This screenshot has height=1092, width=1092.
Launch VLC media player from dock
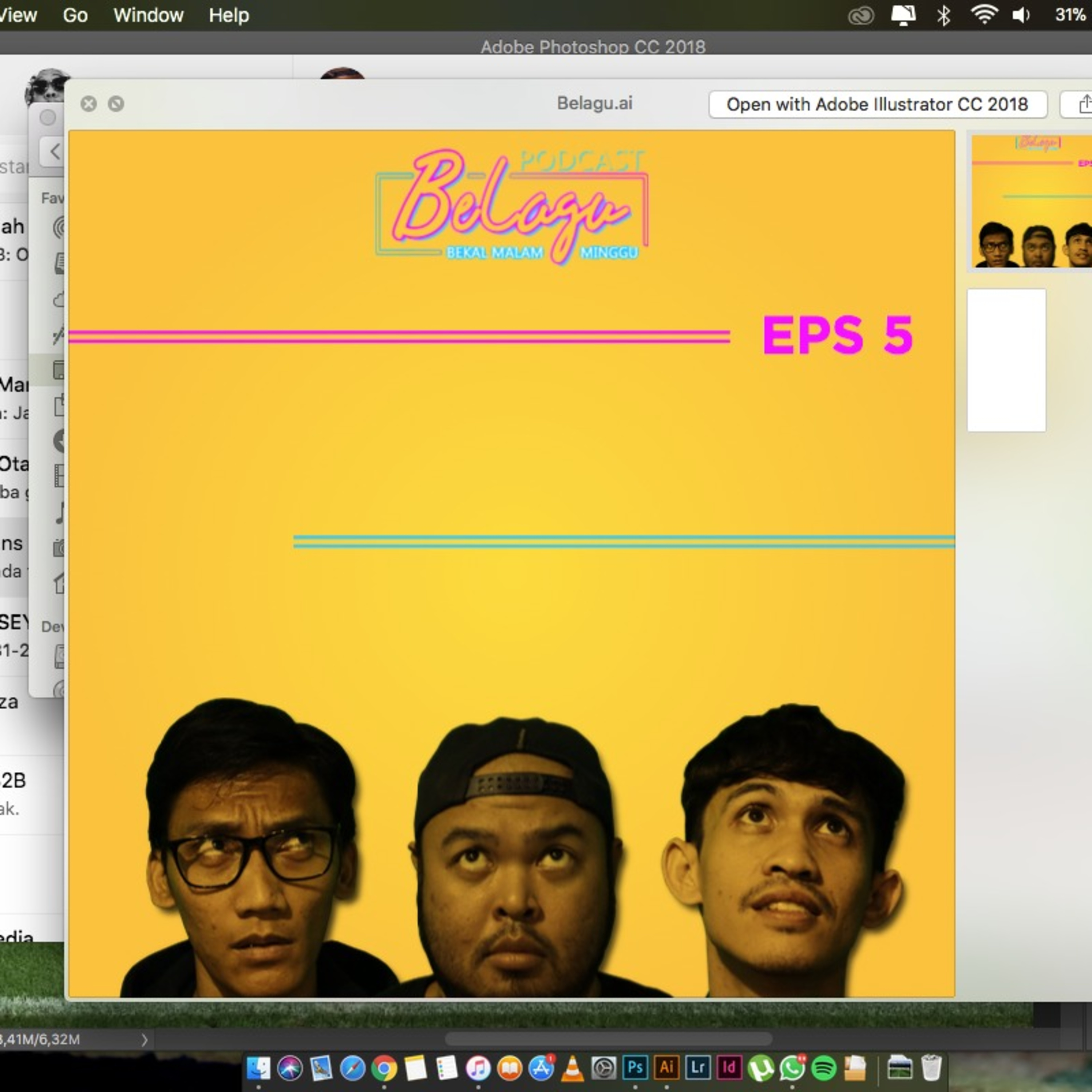[x=572, y=1068]
